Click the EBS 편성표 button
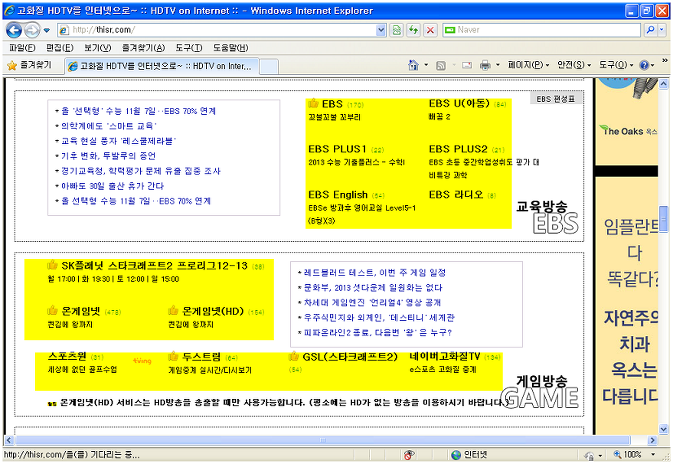Screen dimensions: 673x464 coord(556,99)
